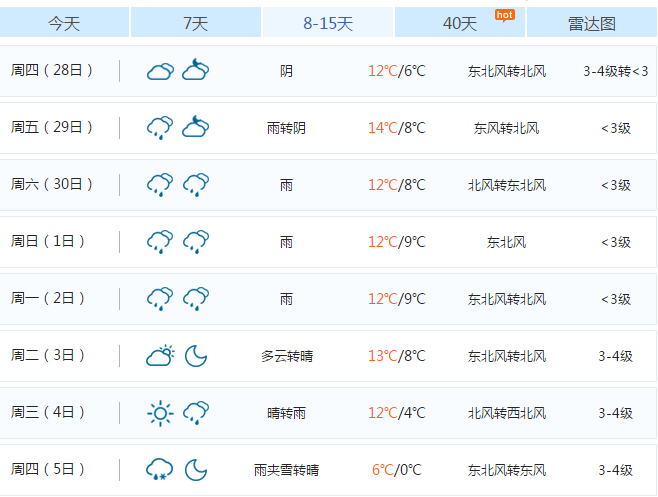Click crescent moon icon for 周四 5日

click(x=196, y=470)
